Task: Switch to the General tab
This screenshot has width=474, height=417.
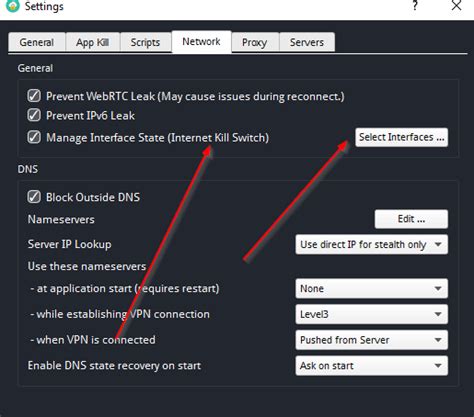Action: click(37, 42)
